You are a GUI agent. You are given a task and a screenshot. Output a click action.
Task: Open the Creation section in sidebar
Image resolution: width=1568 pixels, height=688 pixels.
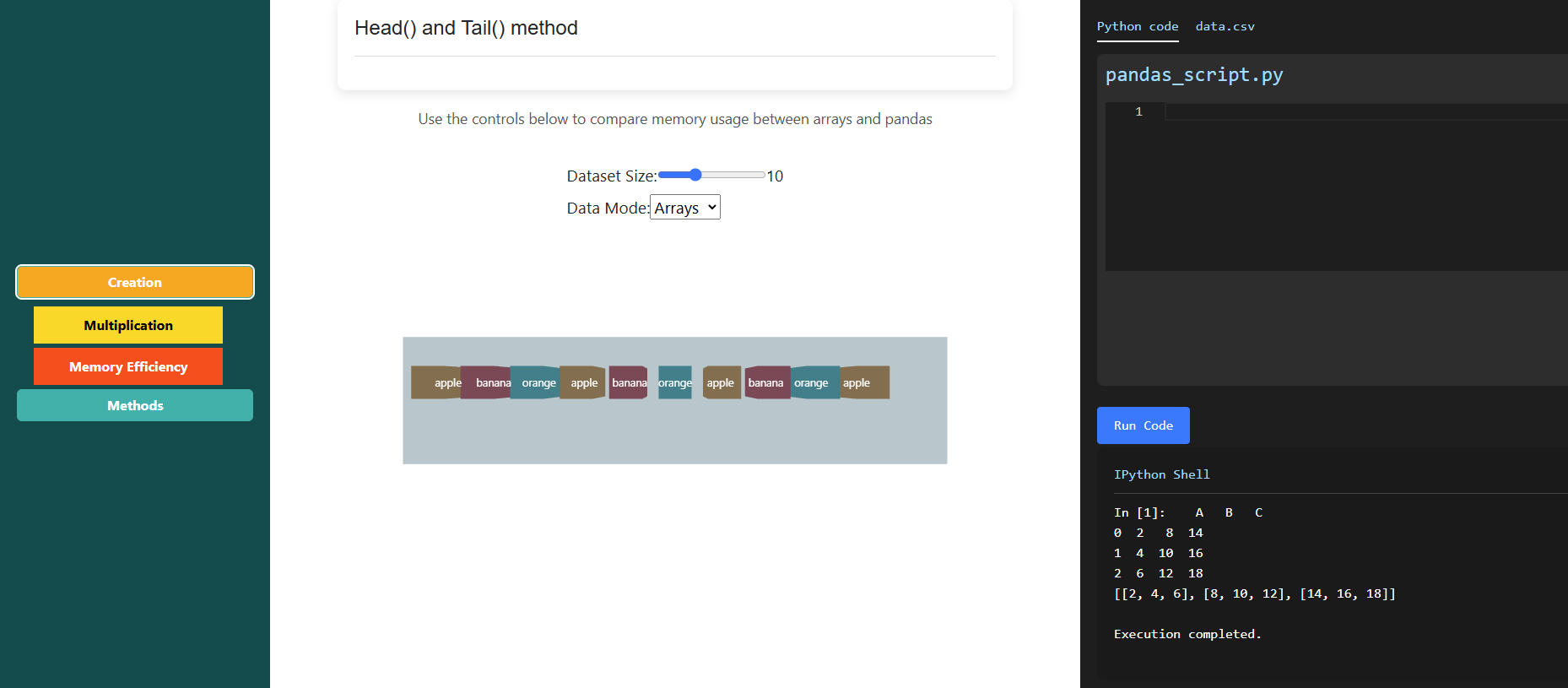(135, 282)
